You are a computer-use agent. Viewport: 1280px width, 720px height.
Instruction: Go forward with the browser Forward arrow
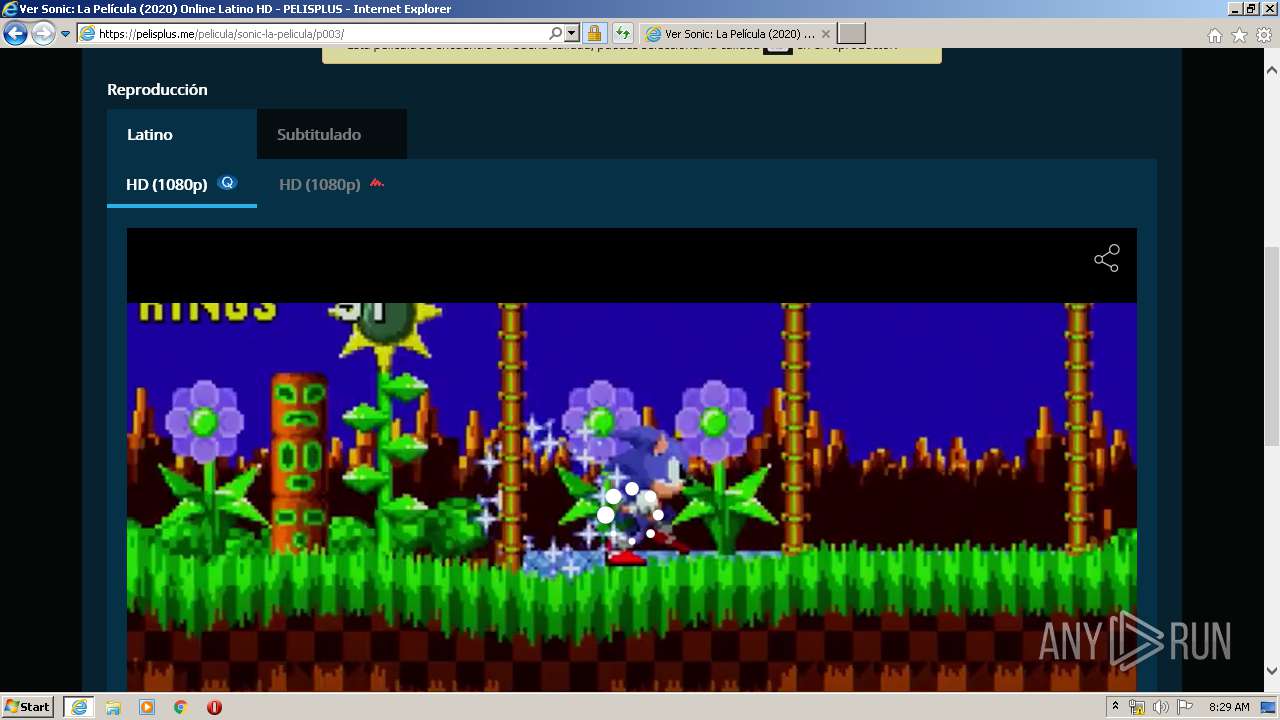(x=43, y=34)
